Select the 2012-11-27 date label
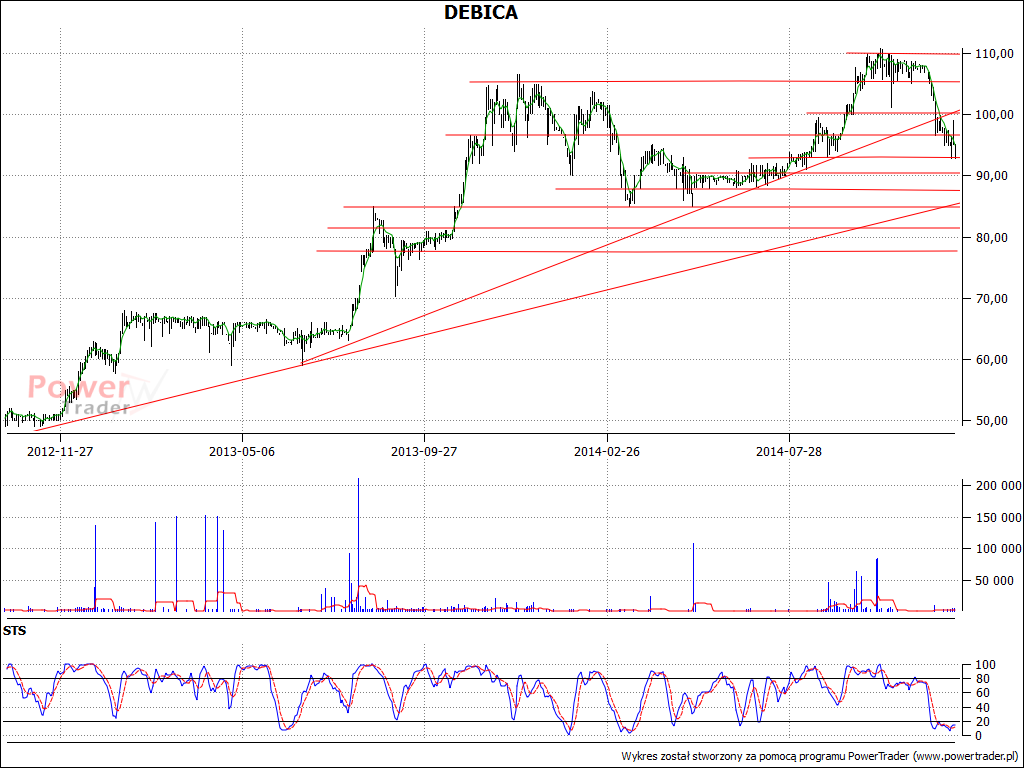 [59, 451]
